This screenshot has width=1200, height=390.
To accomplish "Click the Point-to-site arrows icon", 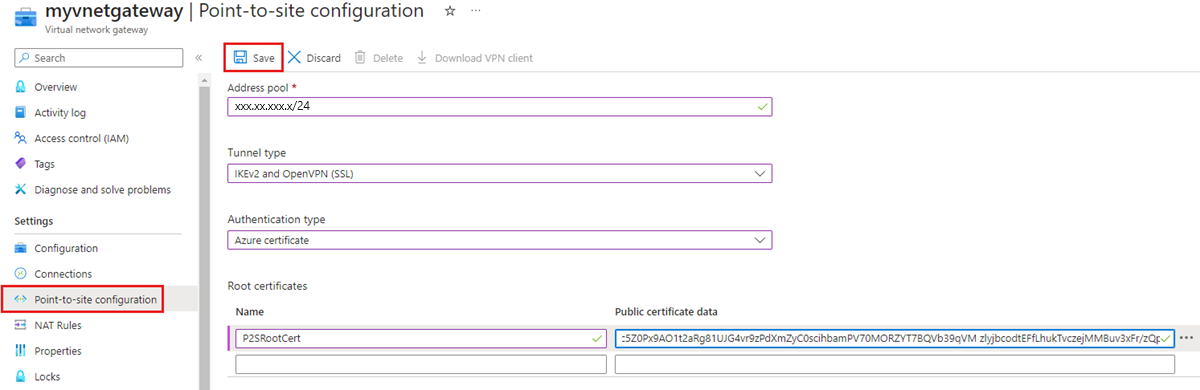I will coord(21,299).
